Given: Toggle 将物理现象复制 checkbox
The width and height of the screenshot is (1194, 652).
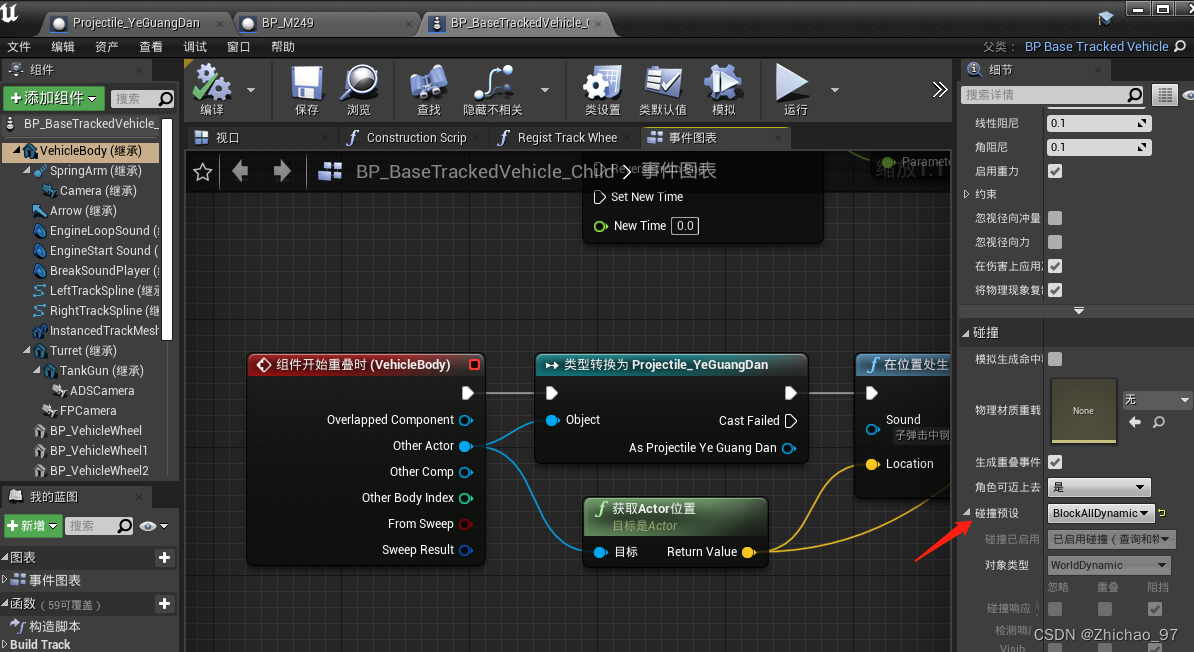Looking at the screenshot, I should pyautogui.click(x=1055, y=290).
